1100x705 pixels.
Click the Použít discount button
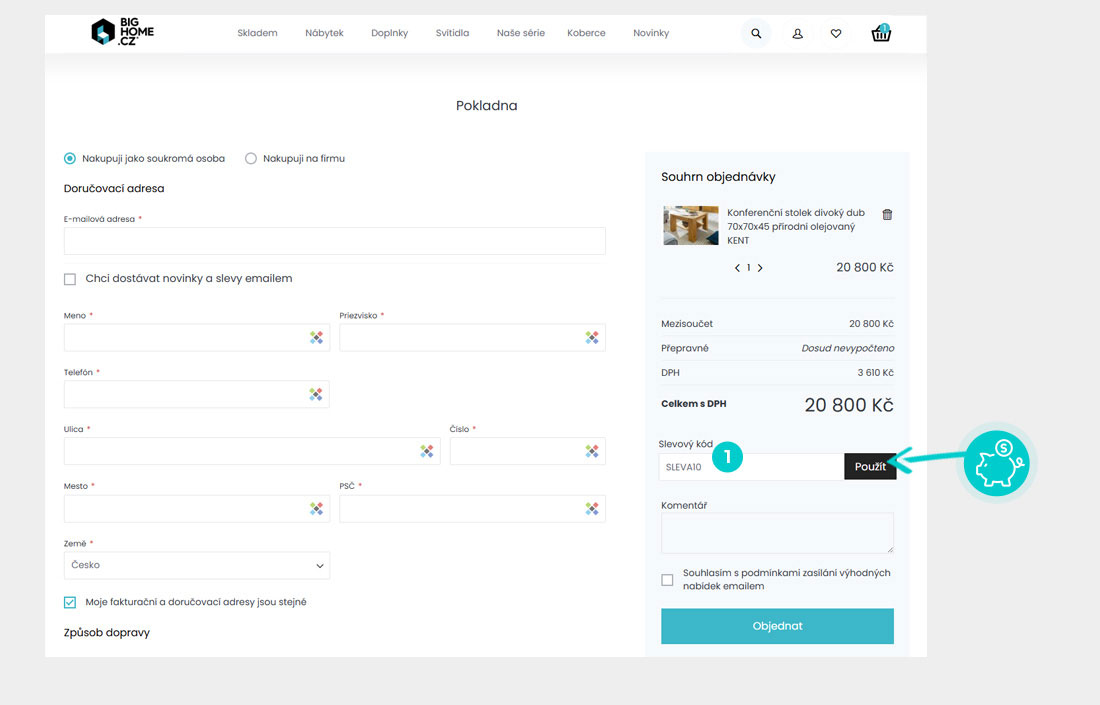tap(870, 467)
